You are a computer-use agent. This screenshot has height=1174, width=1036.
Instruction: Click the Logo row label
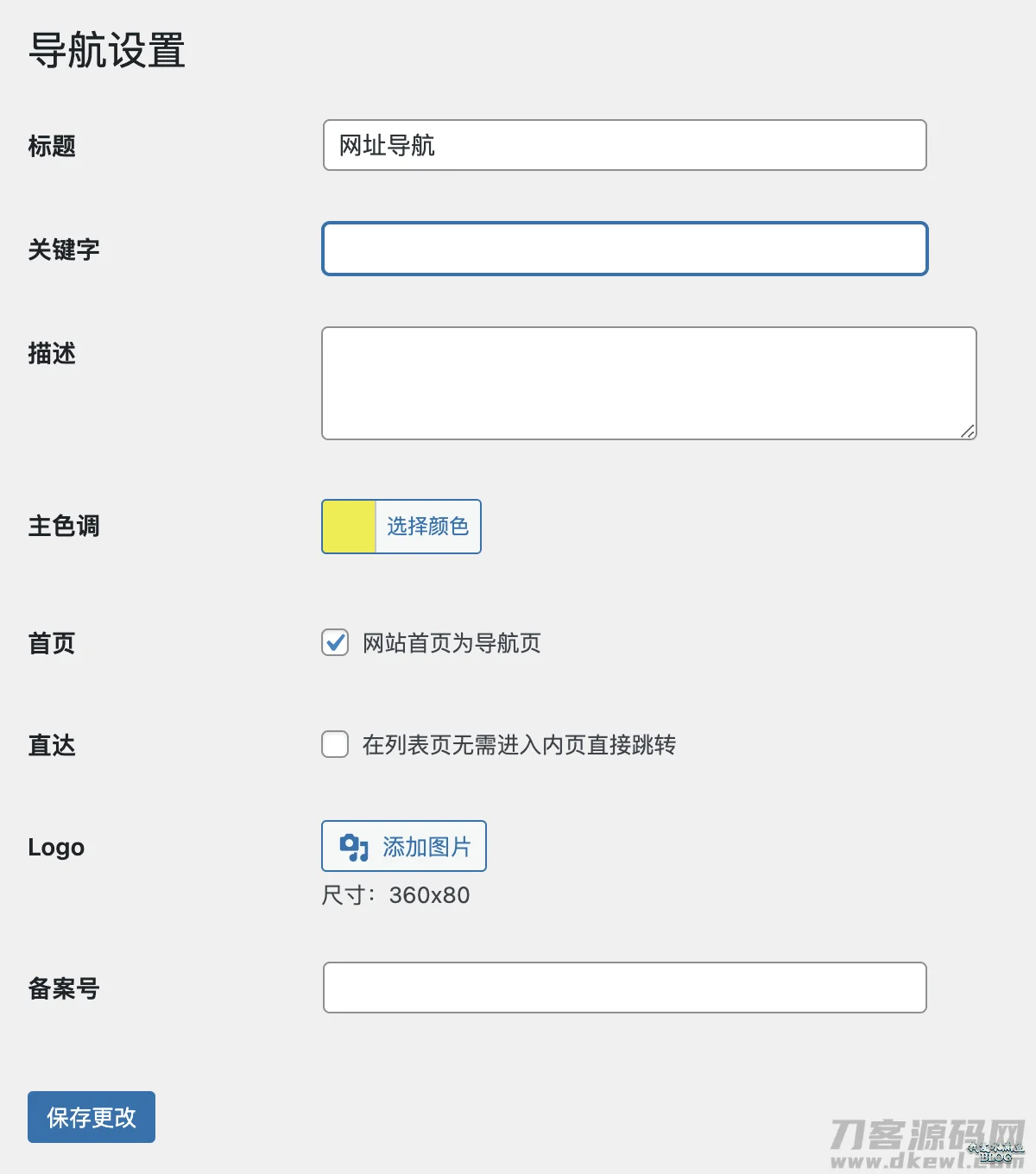(x=56, y=847)
